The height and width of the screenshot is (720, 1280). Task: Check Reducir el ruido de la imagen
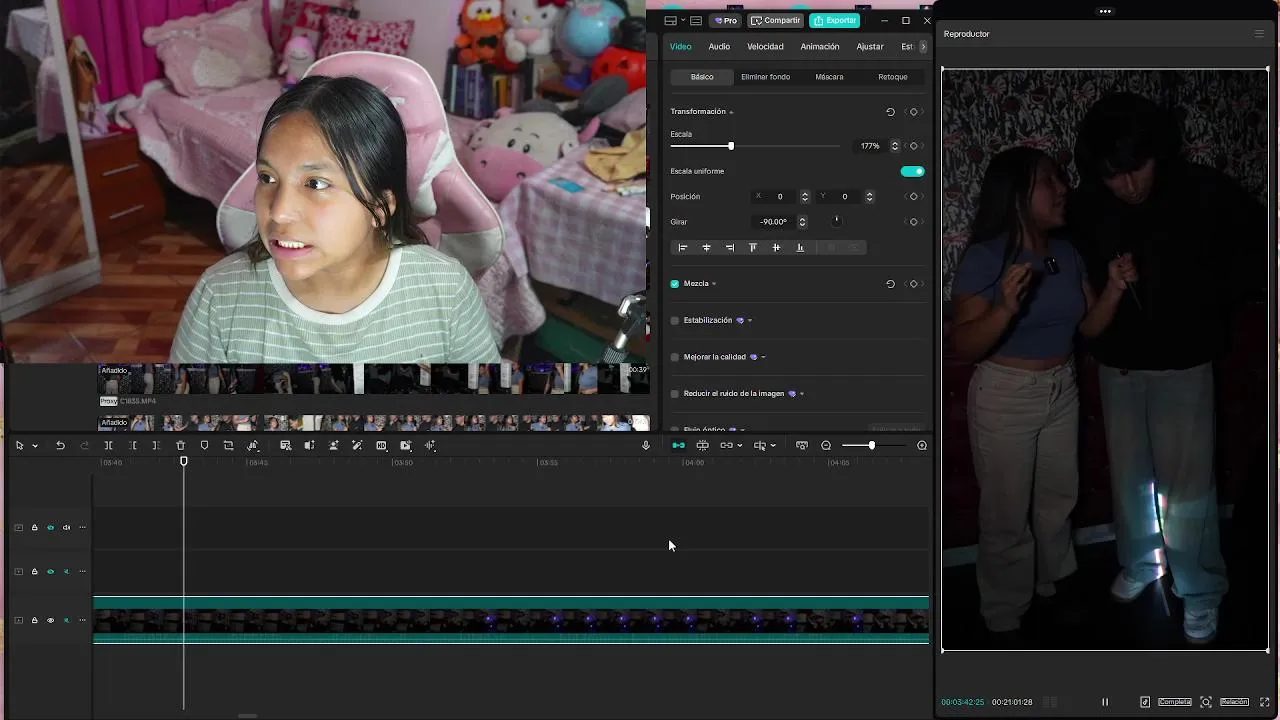click(675, 394)
